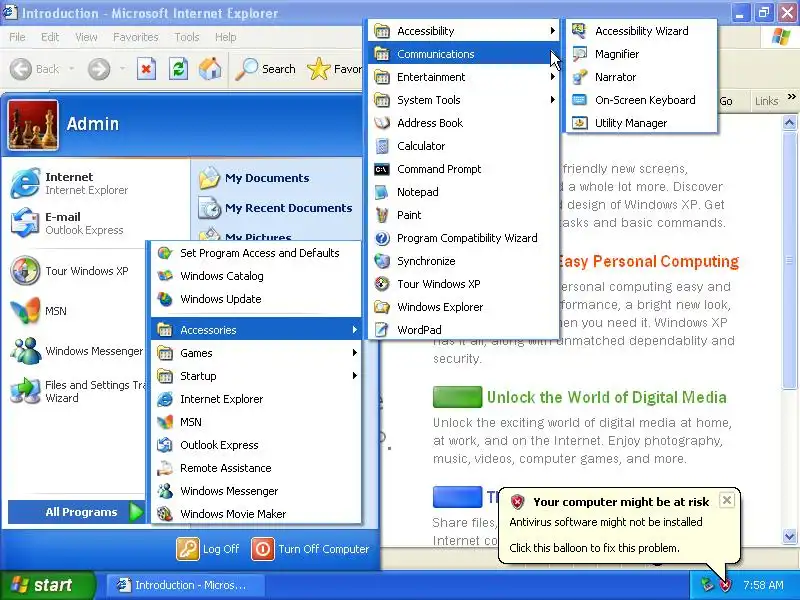The image size is (800, 600).
Task: Open Address Book
Action: [463, 123]
